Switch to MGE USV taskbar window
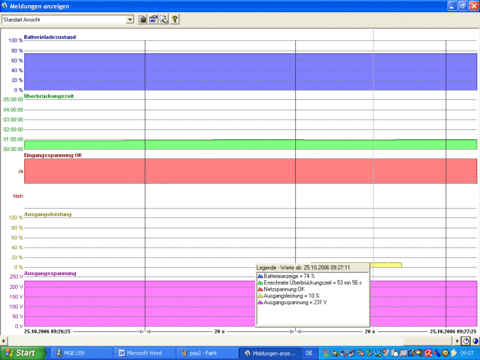Image resolution: width=480 pixels, height=360 pixels. pyautogui.click(x=80, y=353)
